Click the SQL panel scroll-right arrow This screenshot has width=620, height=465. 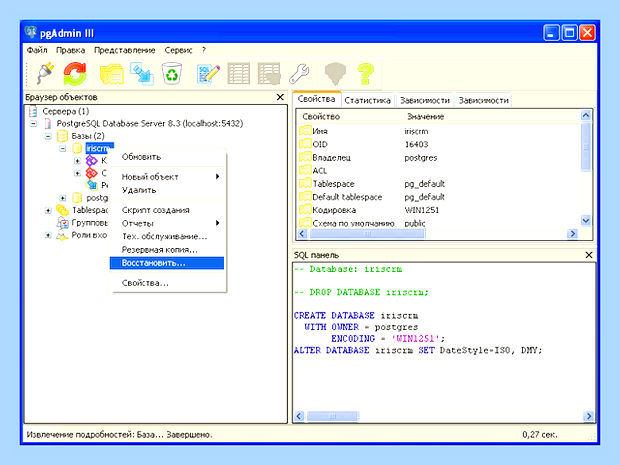(588, 416)
